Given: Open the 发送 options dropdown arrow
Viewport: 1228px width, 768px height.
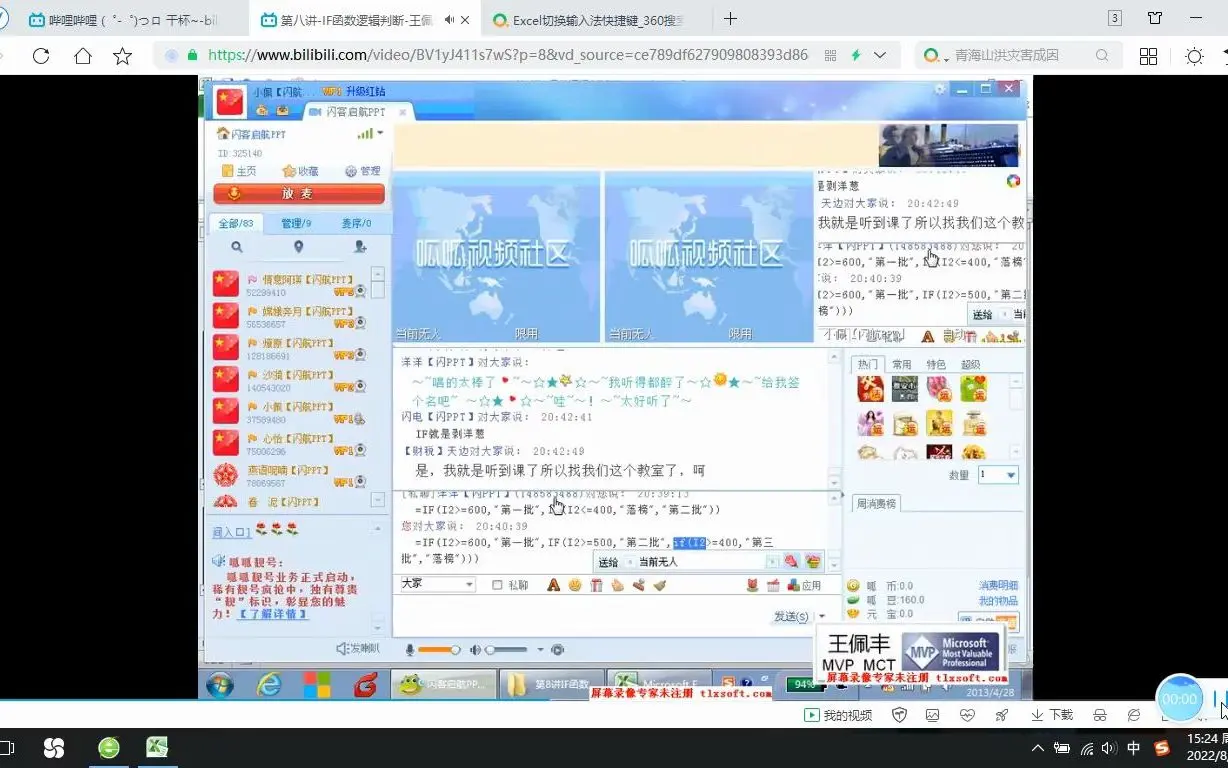Looking at the screenshot, I should pos(822,617).
